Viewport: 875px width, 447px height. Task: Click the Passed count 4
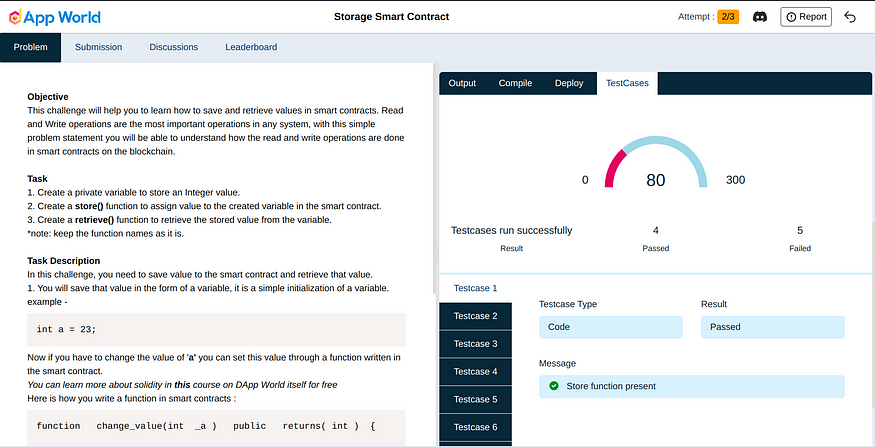pyautogui.click(x=656, y=230)
